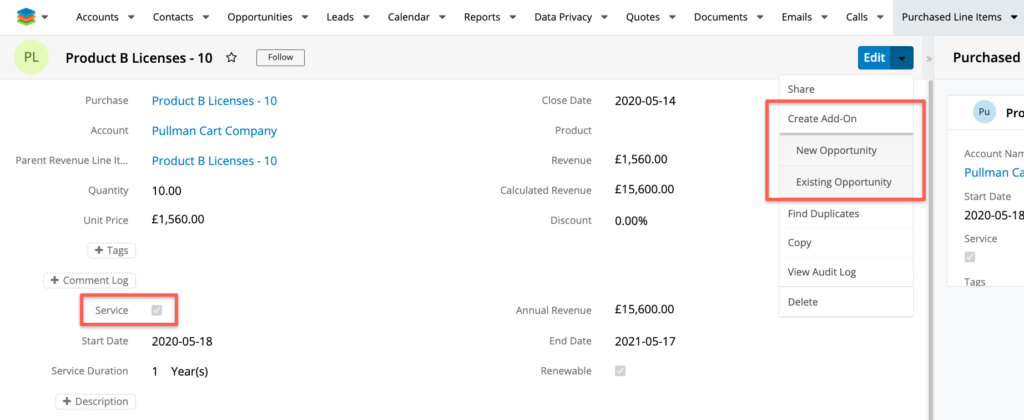The height and width of the screenshot is (420, 1024).
Task: Open the Opportunities module tab
Action: pos(260,18)
